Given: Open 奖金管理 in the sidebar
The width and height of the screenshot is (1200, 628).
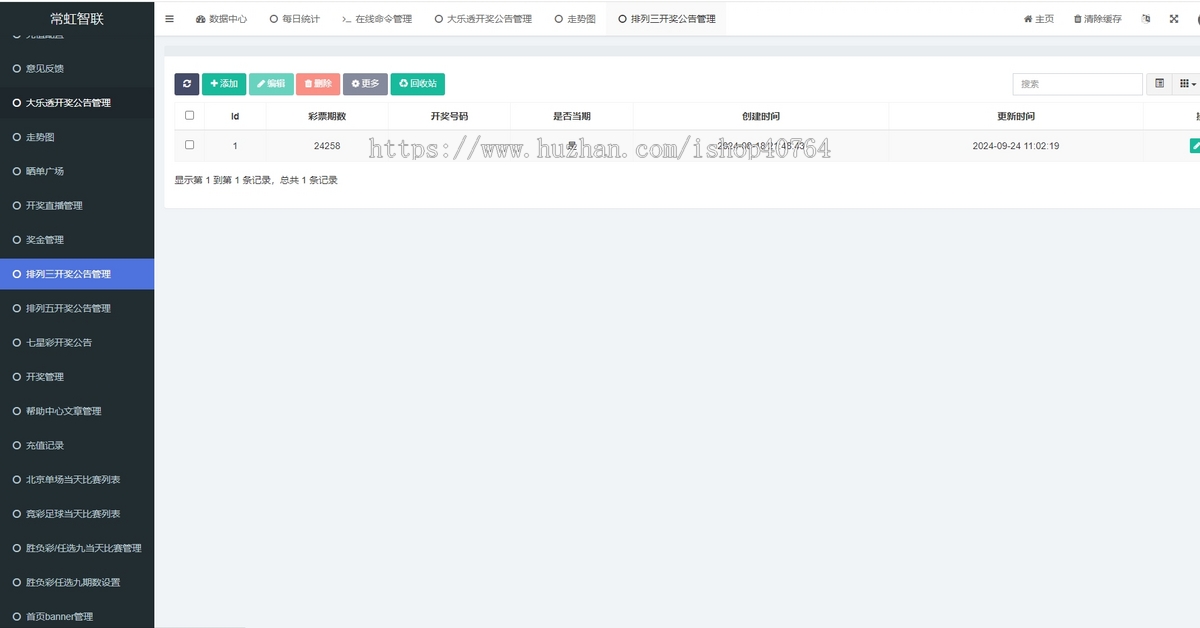Looking at the screenshot, I should (77, 239).
